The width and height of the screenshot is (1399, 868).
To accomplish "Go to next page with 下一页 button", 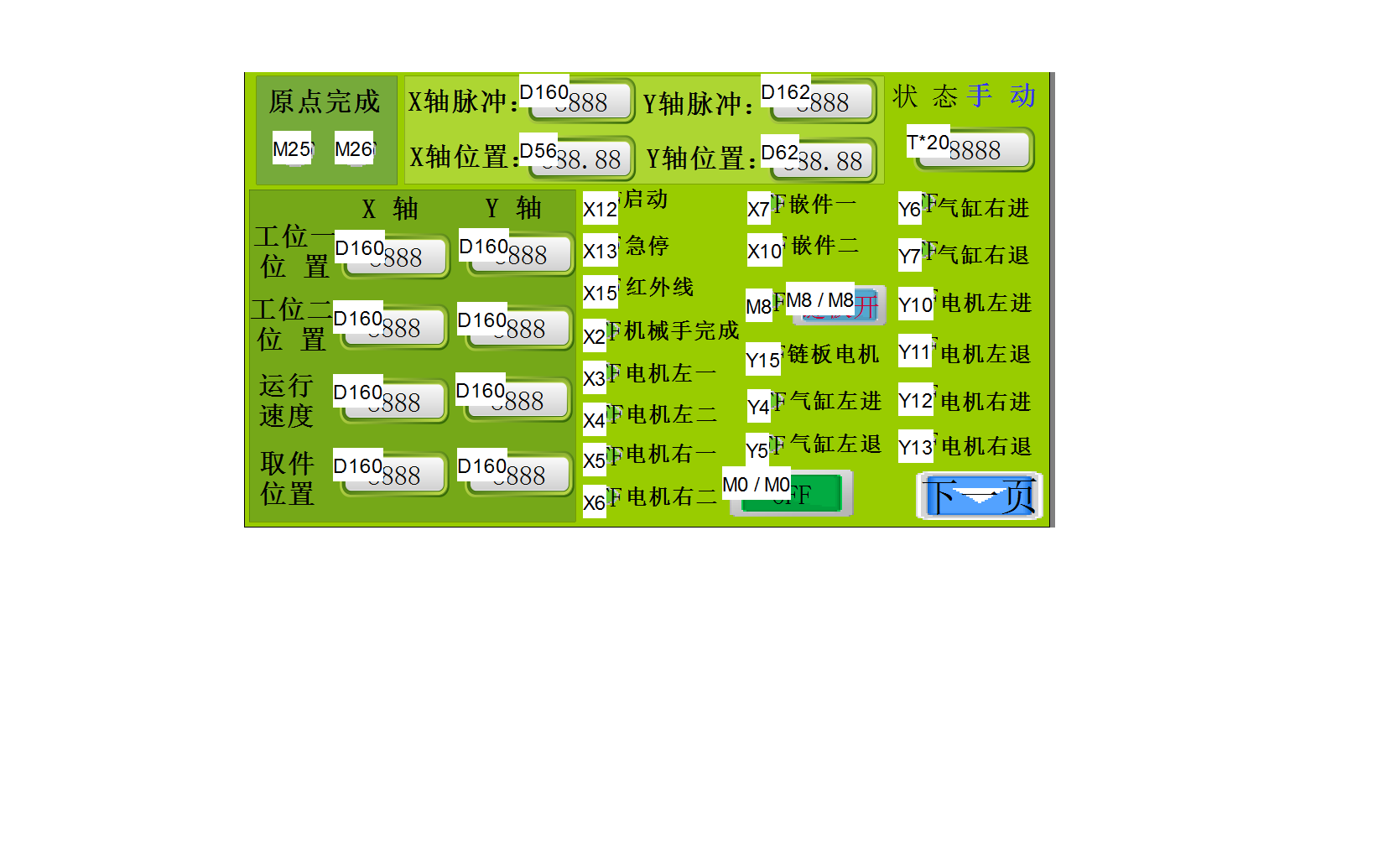I will [980, 496].
